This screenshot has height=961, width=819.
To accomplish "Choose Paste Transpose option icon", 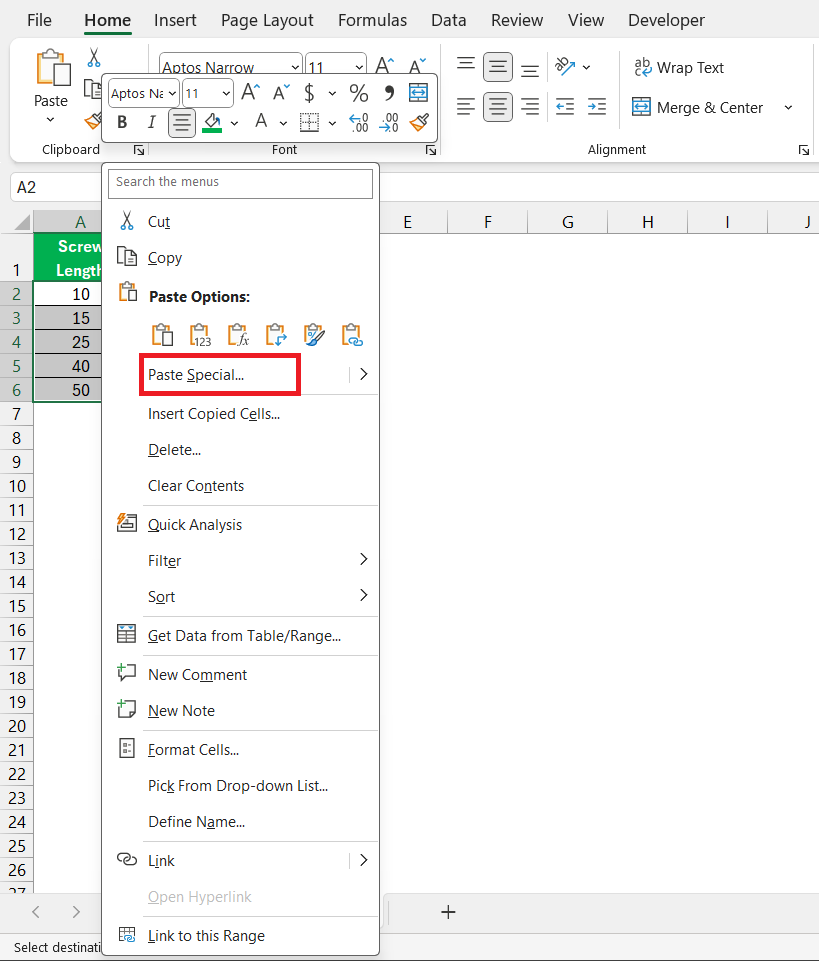I will point(276,335).
